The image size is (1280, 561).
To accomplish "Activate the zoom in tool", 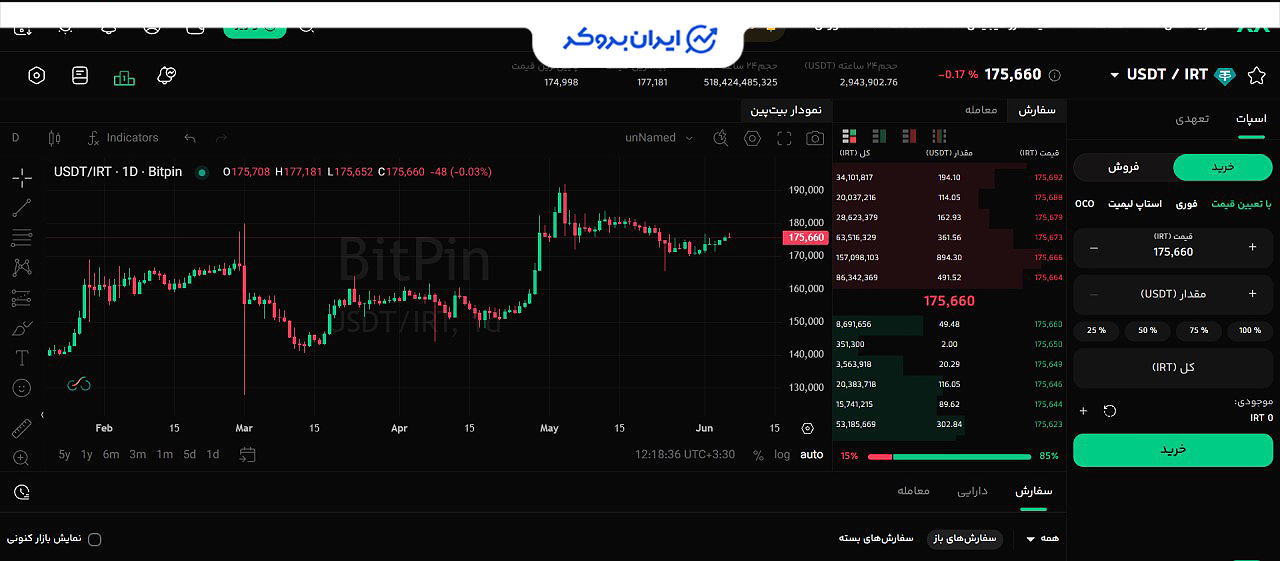I will 22,458.
